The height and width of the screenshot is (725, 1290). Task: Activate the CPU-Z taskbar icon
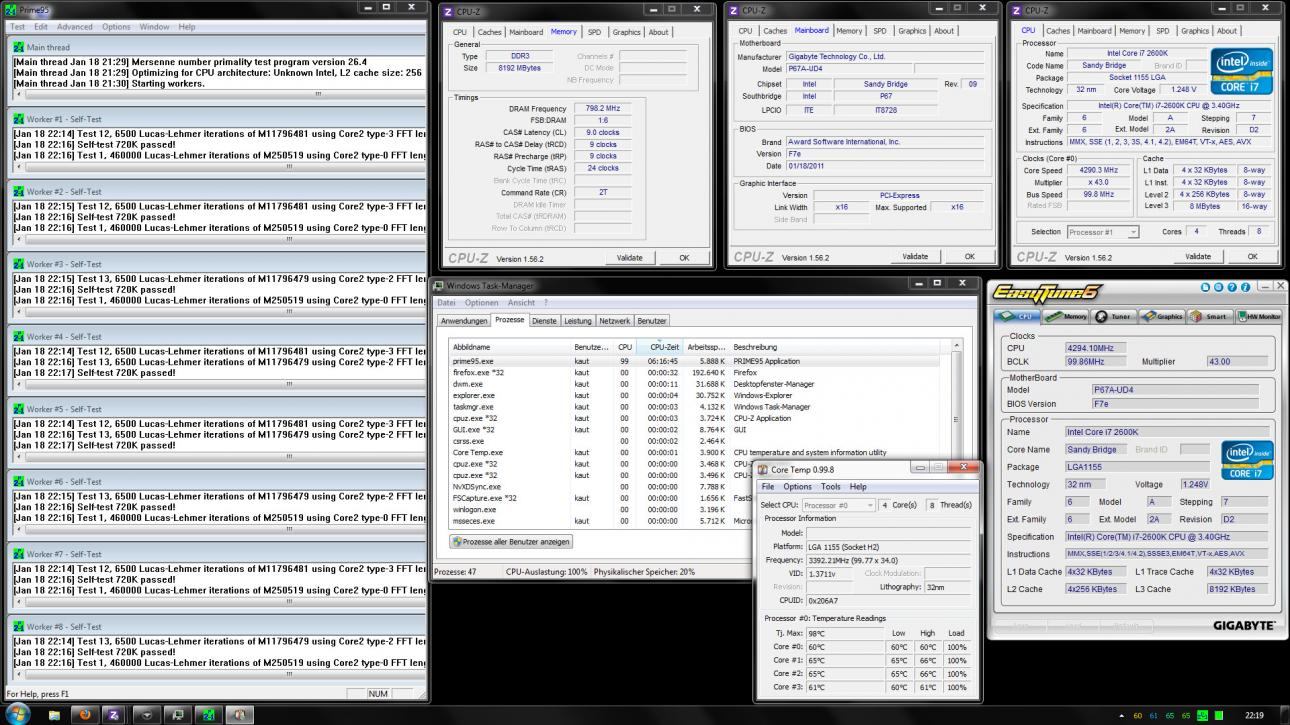click(114, 716)
